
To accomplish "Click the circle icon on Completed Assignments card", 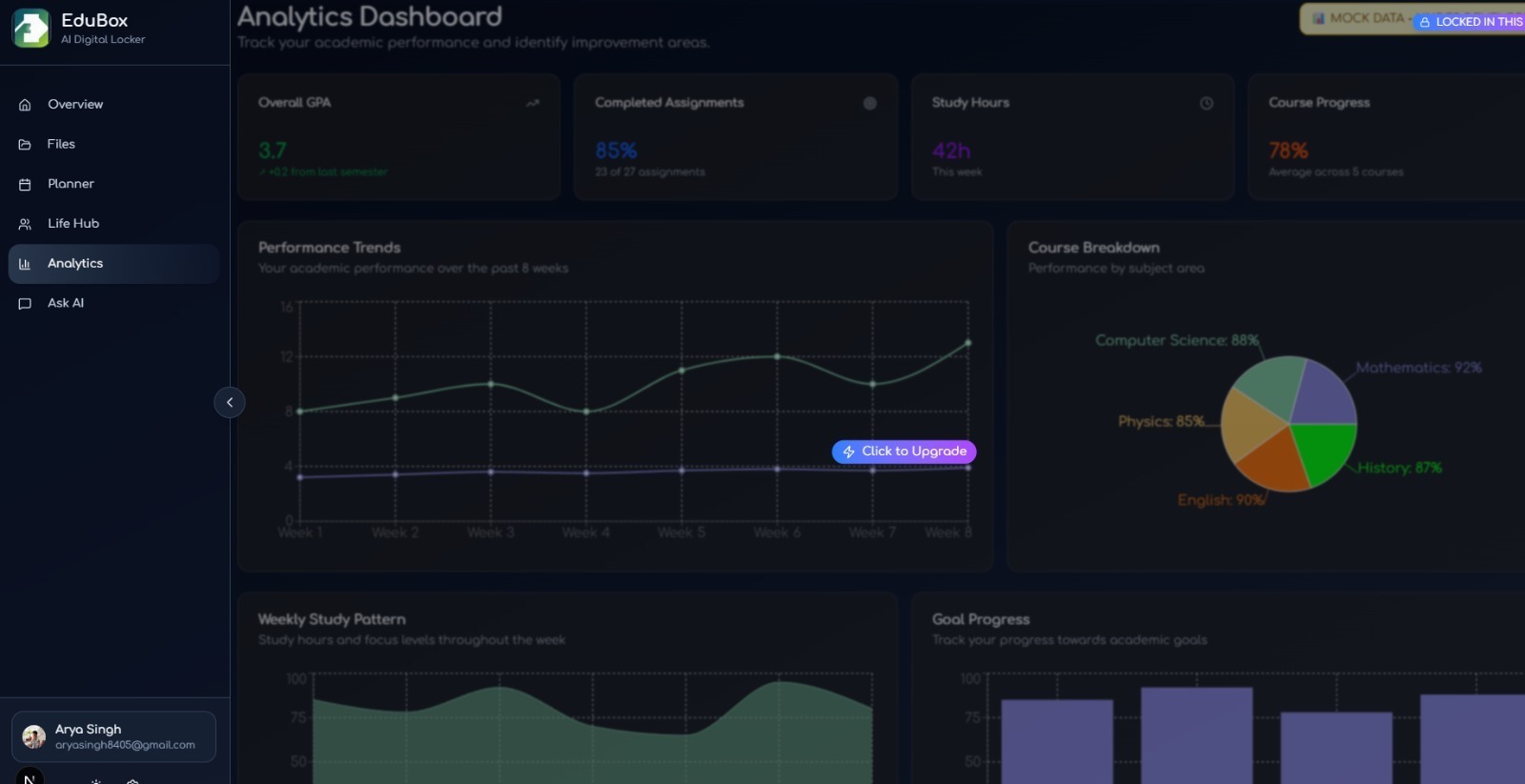I will (x=870, y=103).
